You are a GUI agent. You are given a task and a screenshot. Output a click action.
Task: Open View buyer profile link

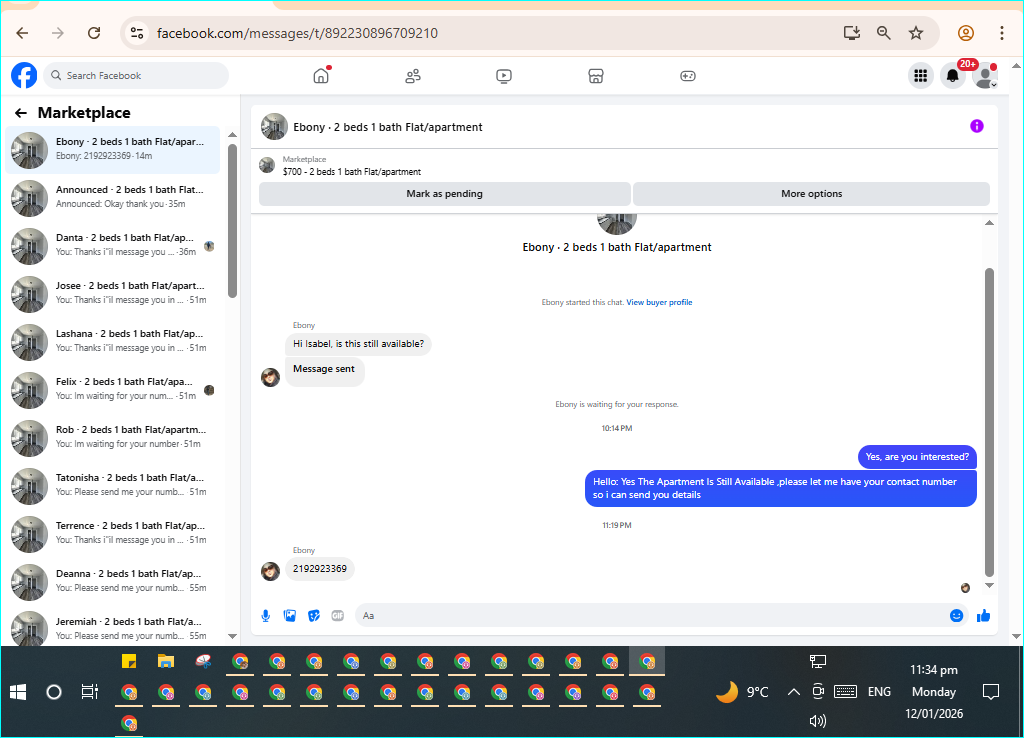point(659,302)
